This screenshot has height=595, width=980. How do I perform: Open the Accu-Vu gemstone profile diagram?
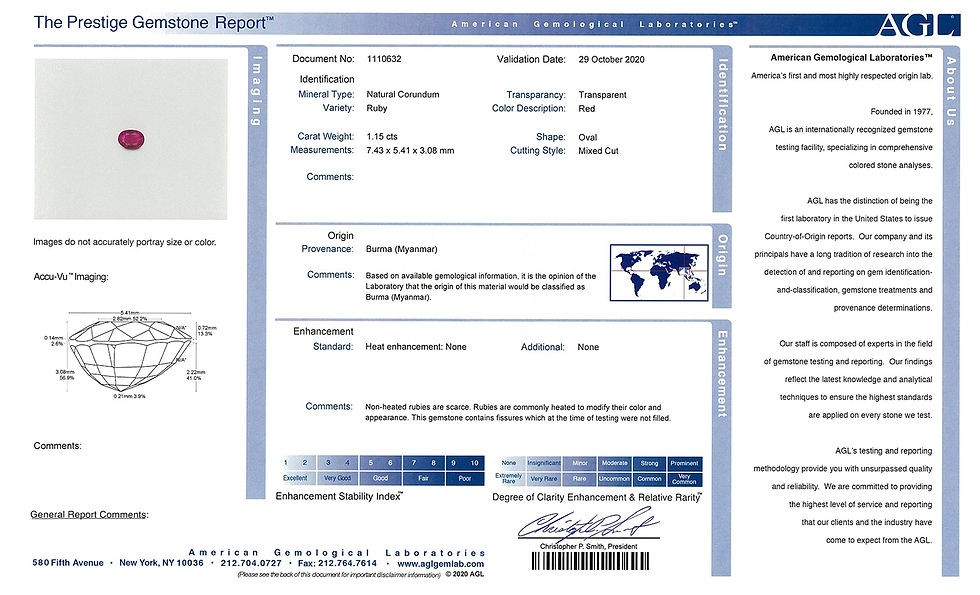click(130, 353)
